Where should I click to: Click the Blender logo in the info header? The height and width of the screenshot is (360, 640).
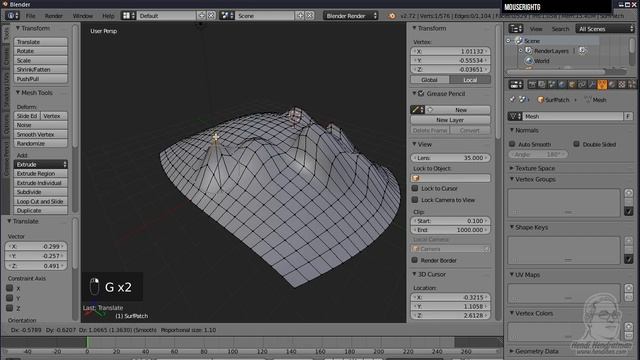[x=392, y=16]
